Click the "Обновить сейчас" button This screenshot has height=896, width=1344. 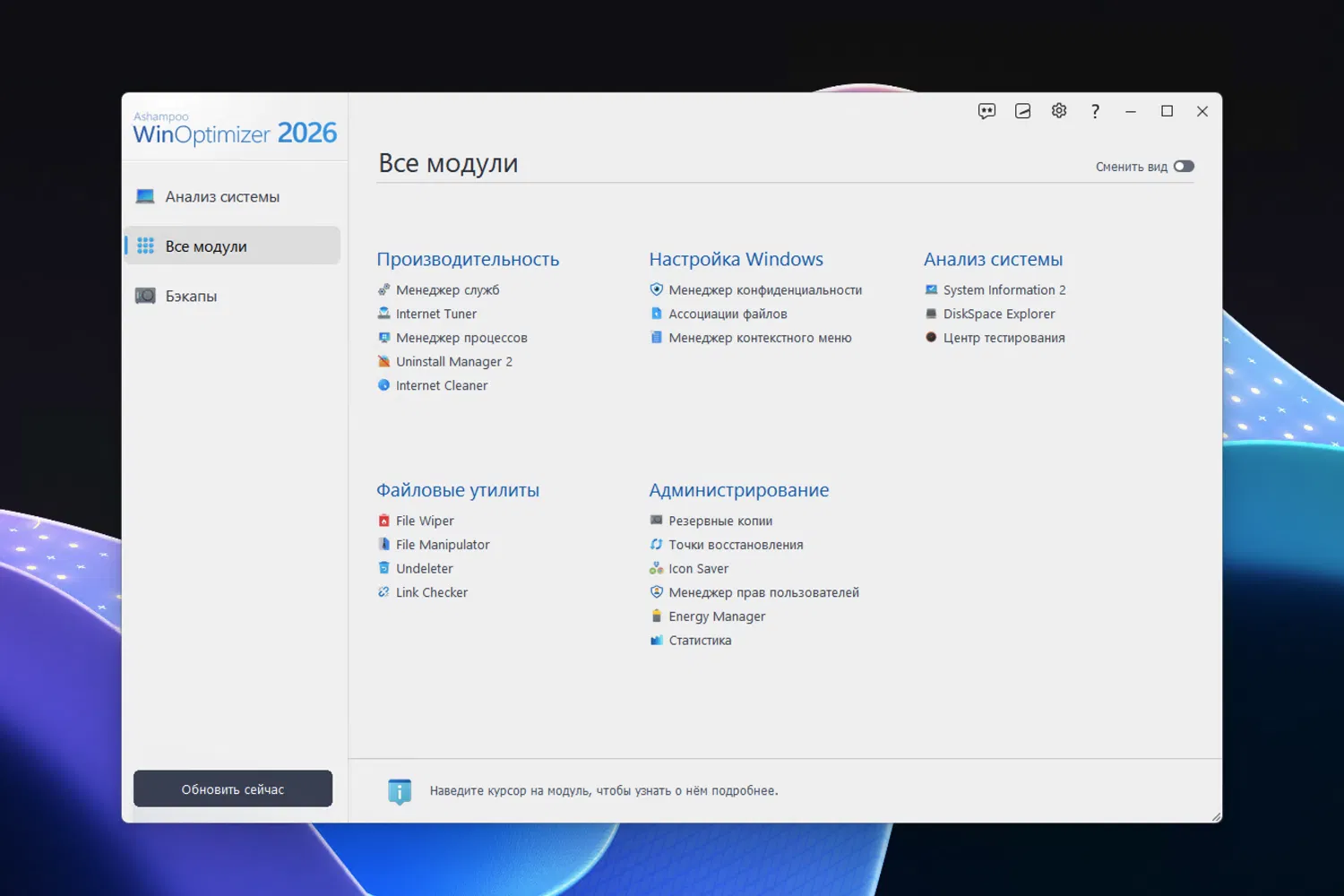233,788
